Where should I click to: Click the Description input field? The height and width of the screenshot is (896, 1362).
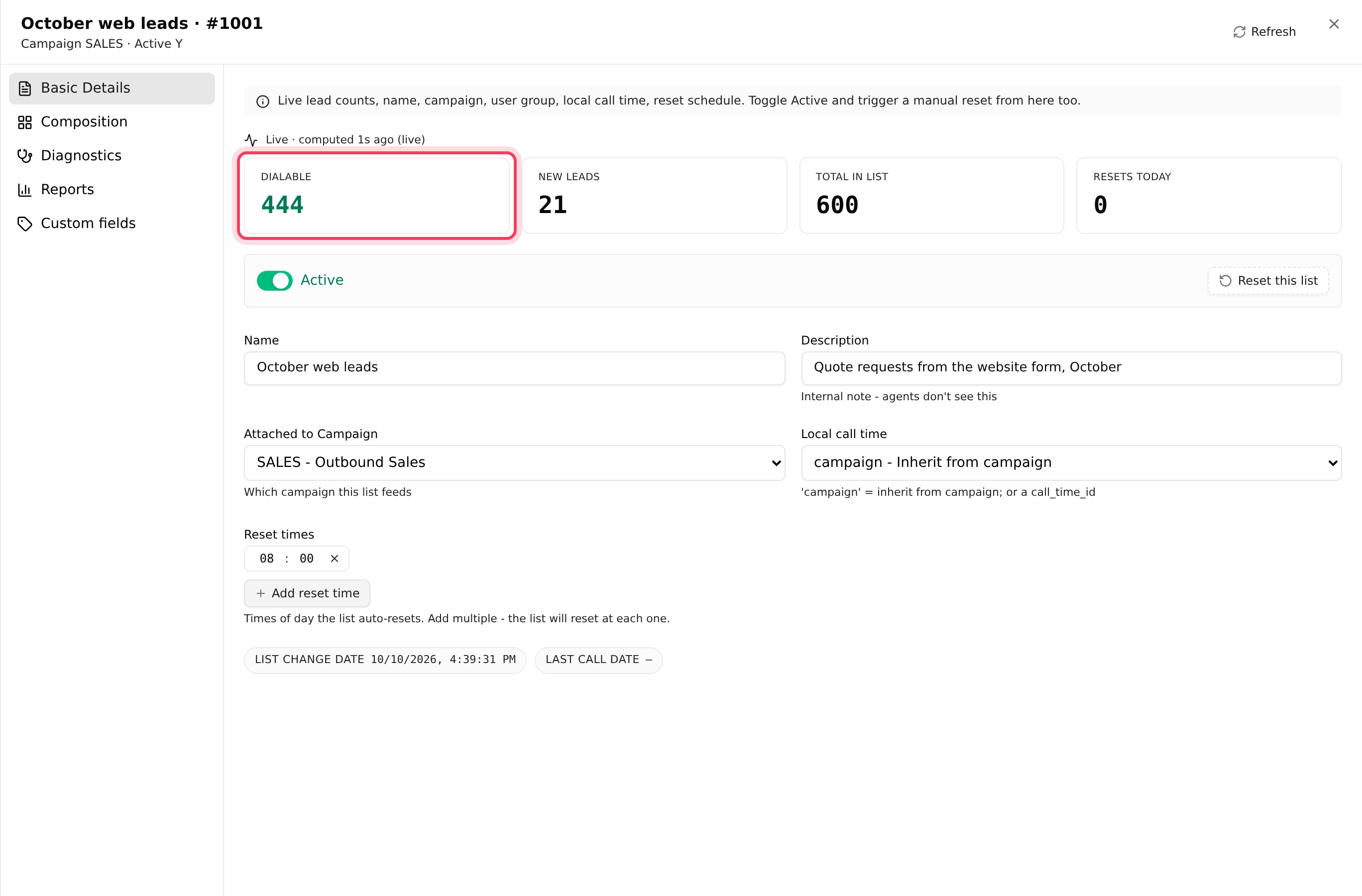point(1071,368)
